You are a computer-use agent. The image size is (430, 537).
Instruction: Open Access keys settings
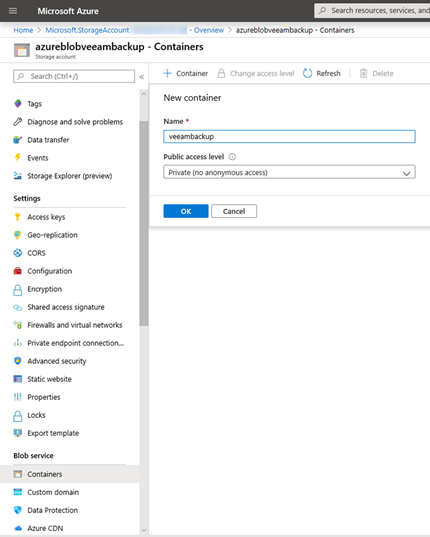pos(46,217)
